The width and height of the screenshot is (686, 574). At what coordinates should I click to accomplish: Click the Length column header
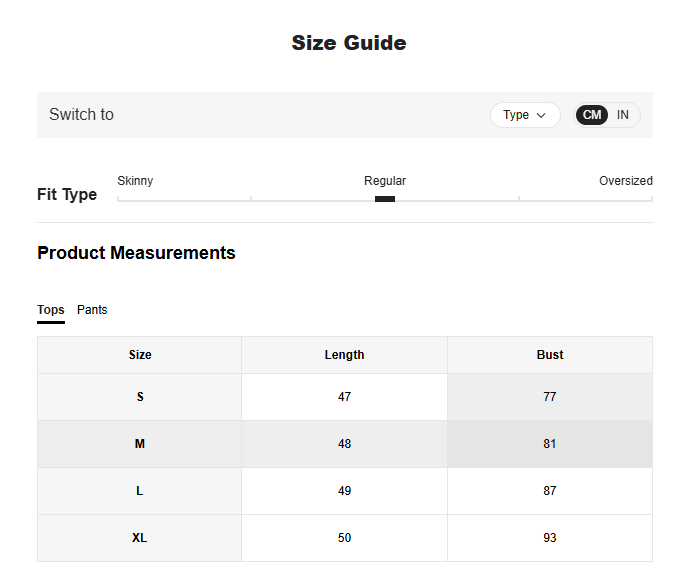344,355
